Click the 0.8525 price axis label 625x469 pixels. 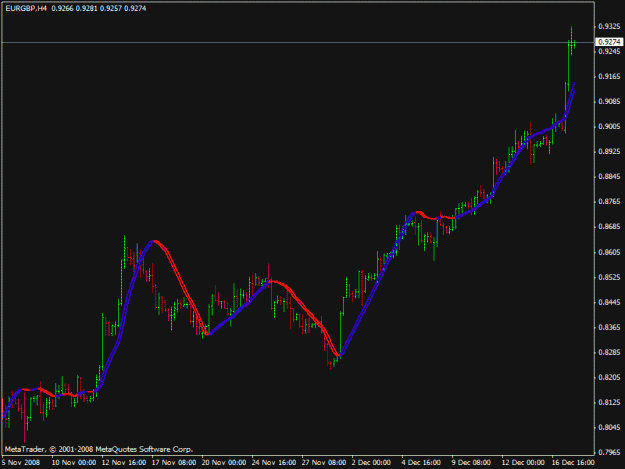tap(609, 277)
